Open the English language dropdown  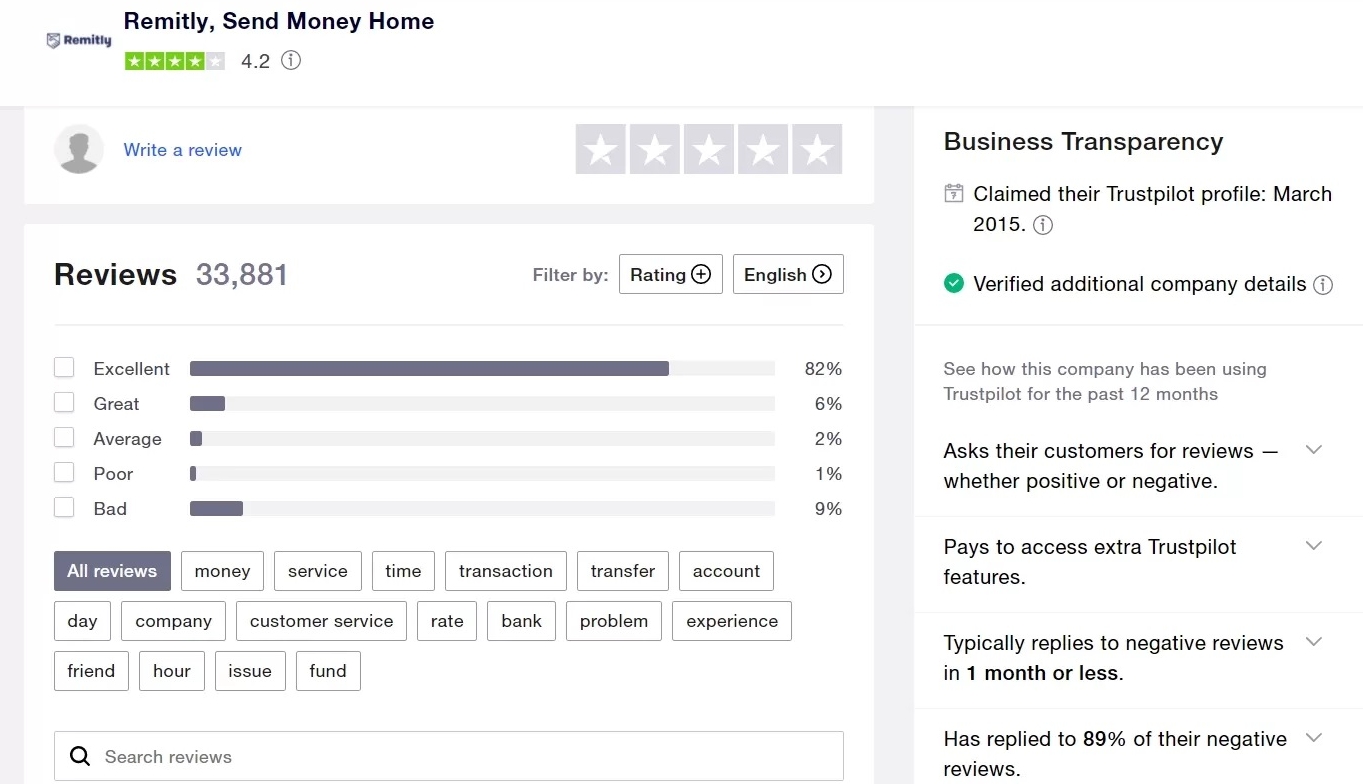pos(787,275)
